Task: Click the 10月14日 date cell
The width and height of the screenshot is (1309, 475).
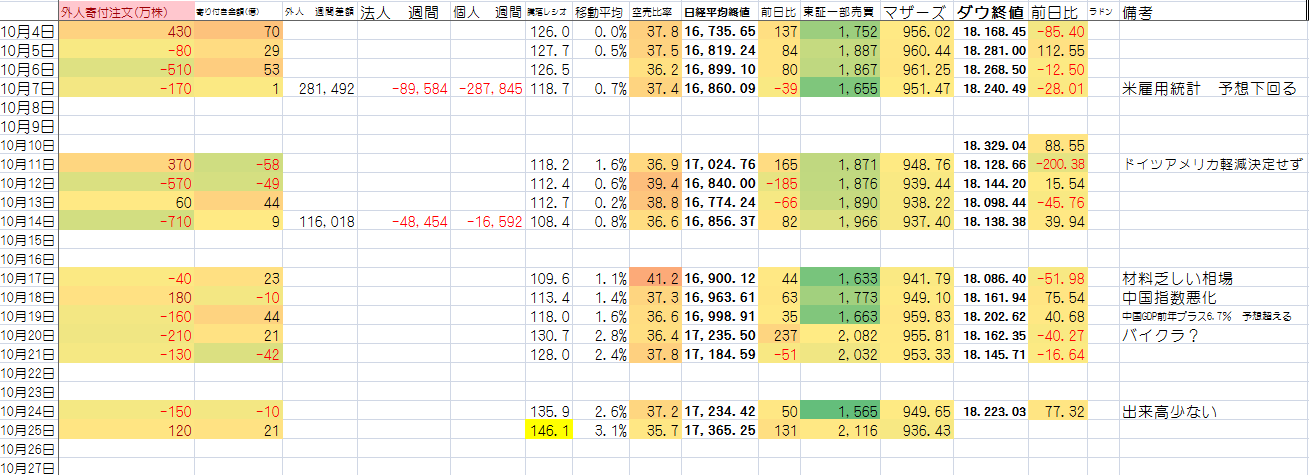Action: (x=29, y=221)
